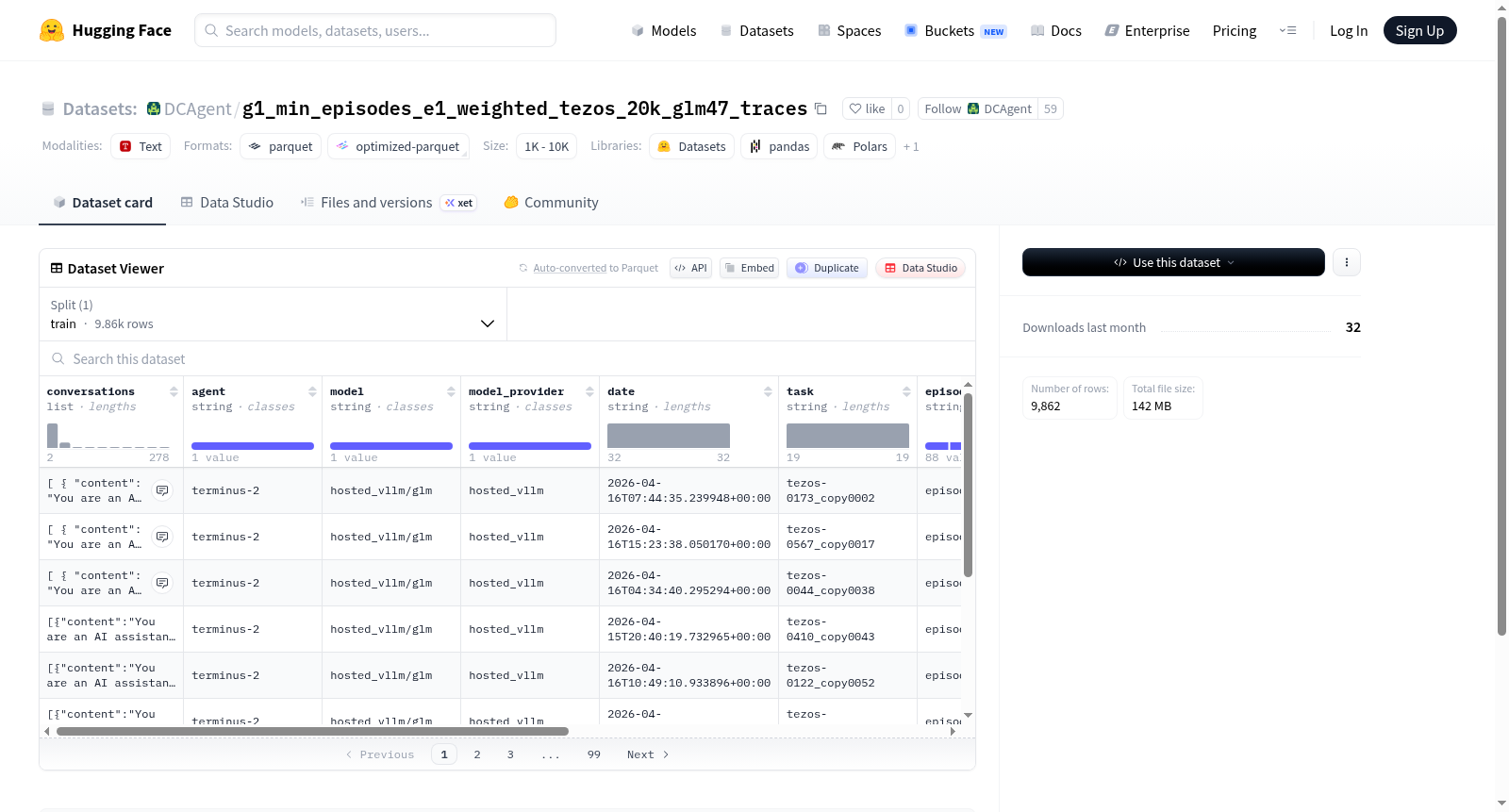Click the task length histogram bar
Screen dimensions: 1509x812
coord(848,436)
